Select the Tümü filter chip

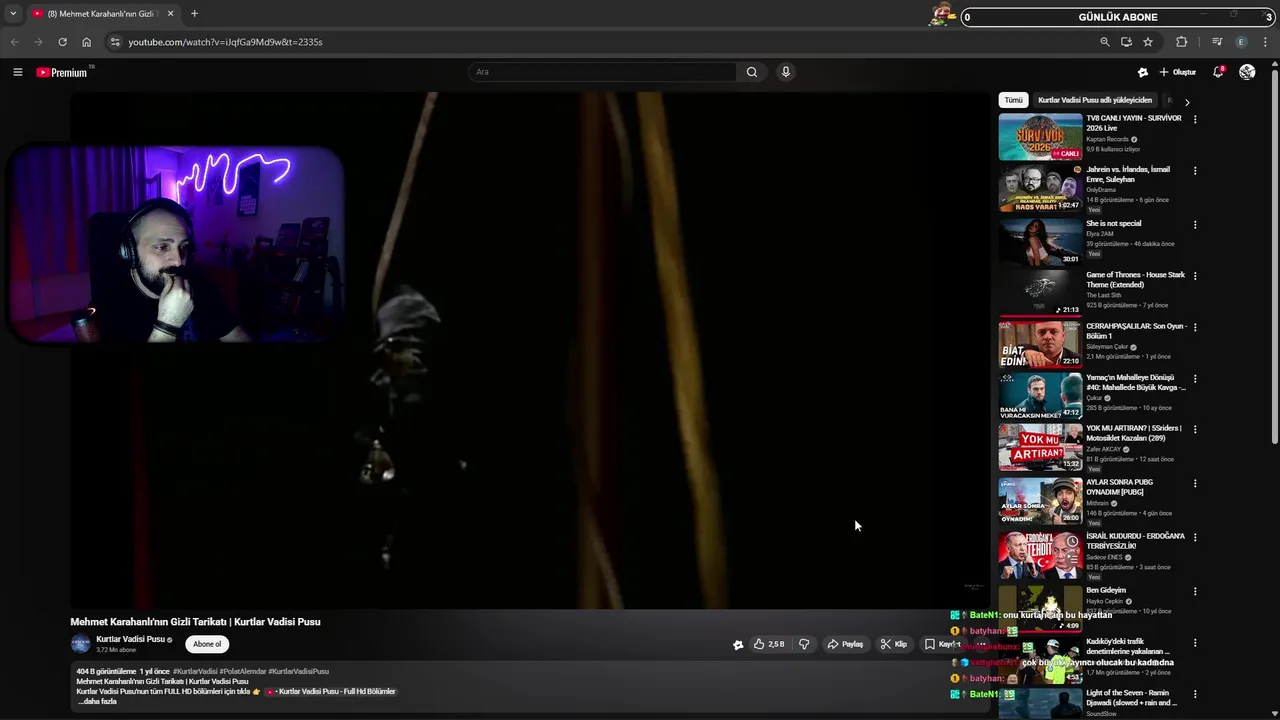(x=1013, y=100)
